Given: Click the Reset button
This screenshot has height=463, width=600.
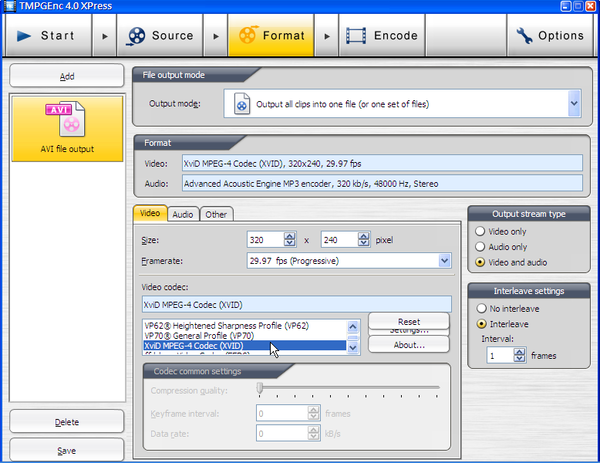Looking at the screenshot, I should 409,321.
